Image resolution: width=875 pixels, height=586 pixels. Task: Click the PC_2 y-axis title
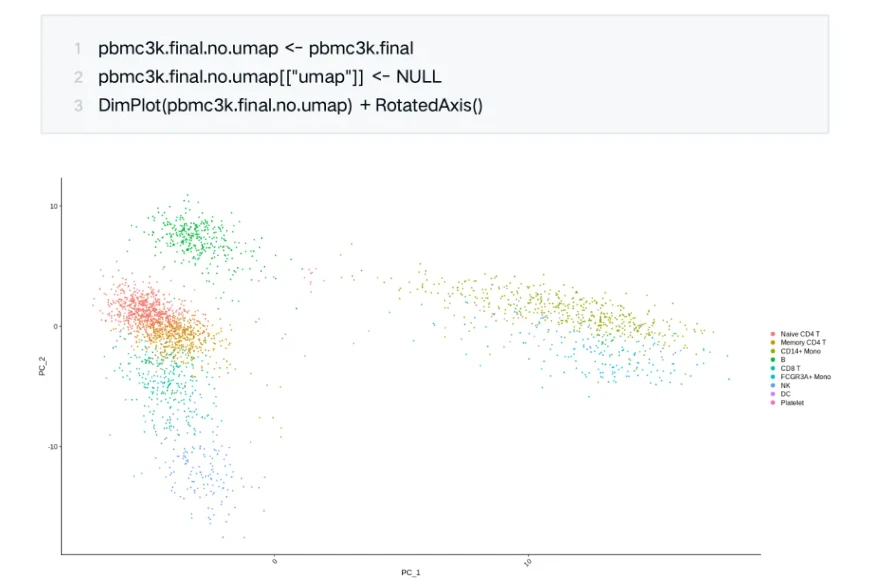[x=41, y=366]
